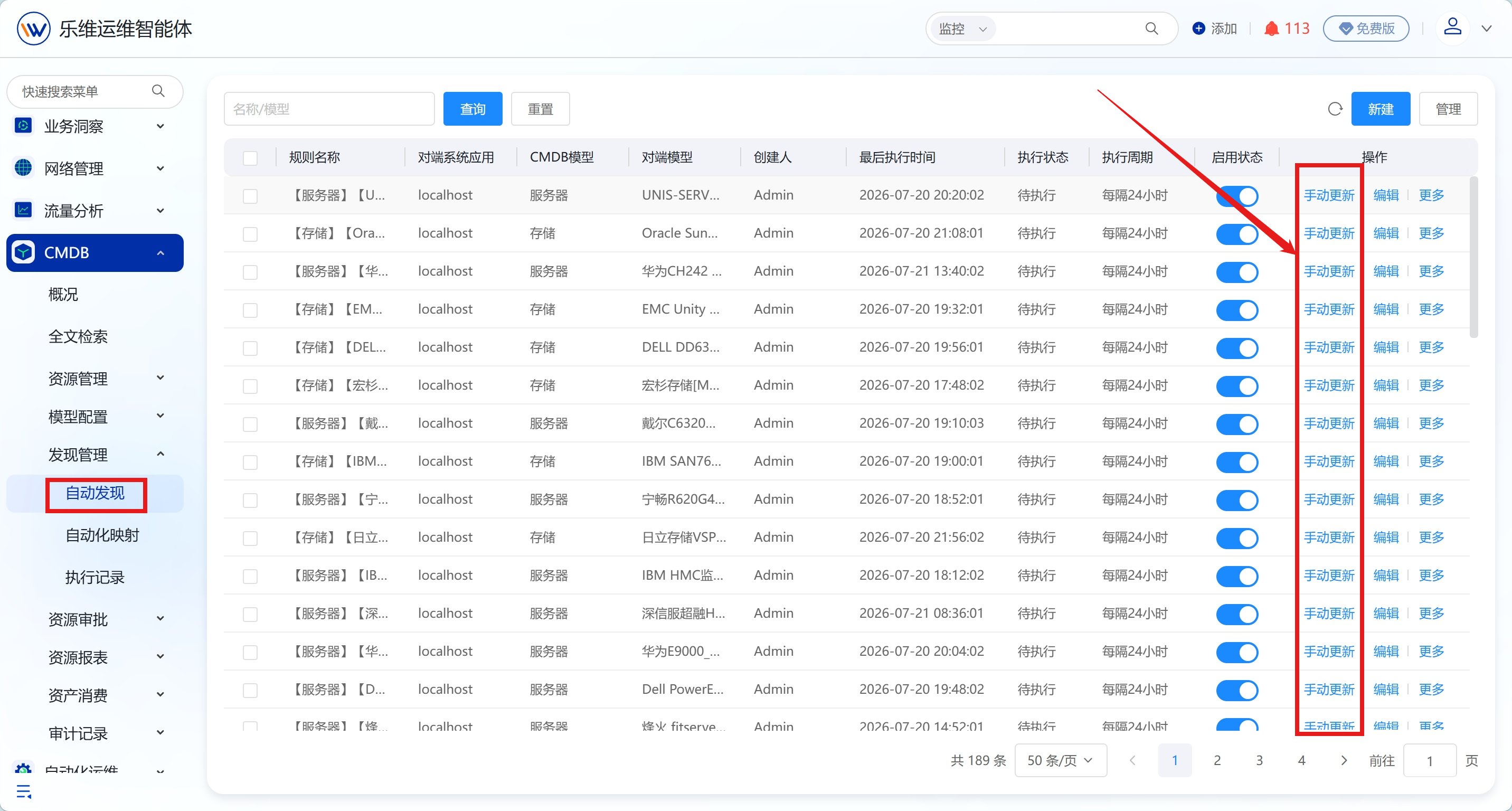Click the 查询 button
The width and height of the screenshot is (1512, 811).
tap(472, 109)
